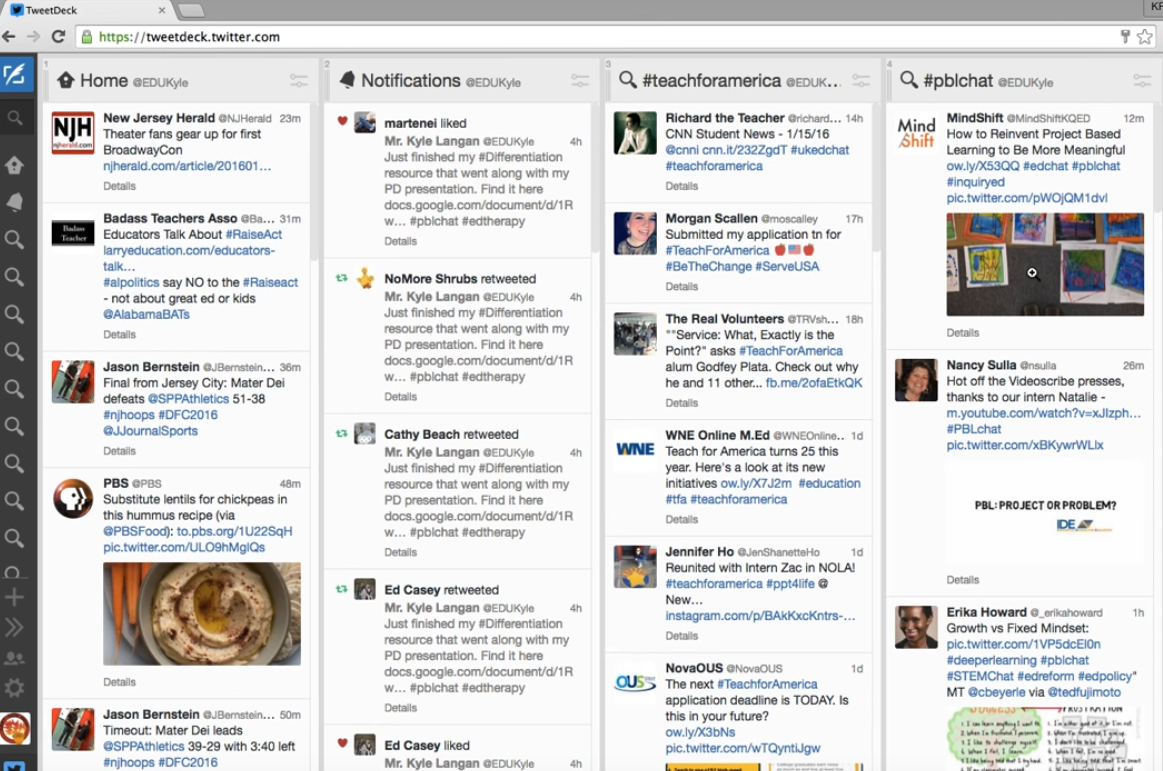Click the heart icon on martenei liked notification
1163x771 pixels.
[342, 121]
